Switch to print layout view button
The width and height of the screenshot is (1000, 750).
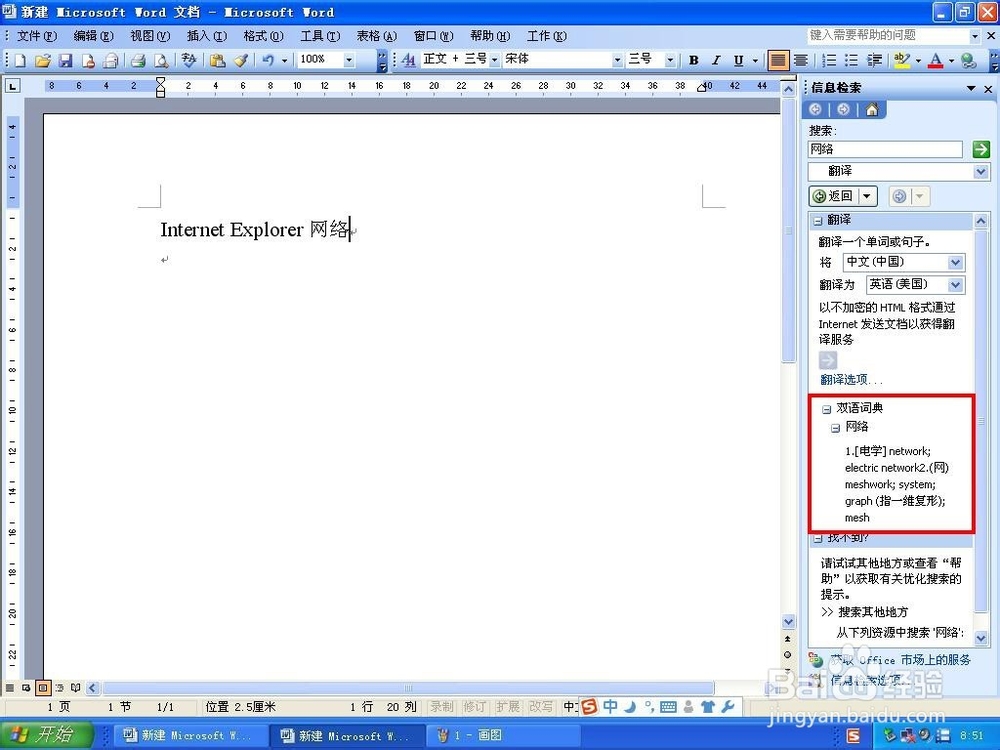pos(43,688)
